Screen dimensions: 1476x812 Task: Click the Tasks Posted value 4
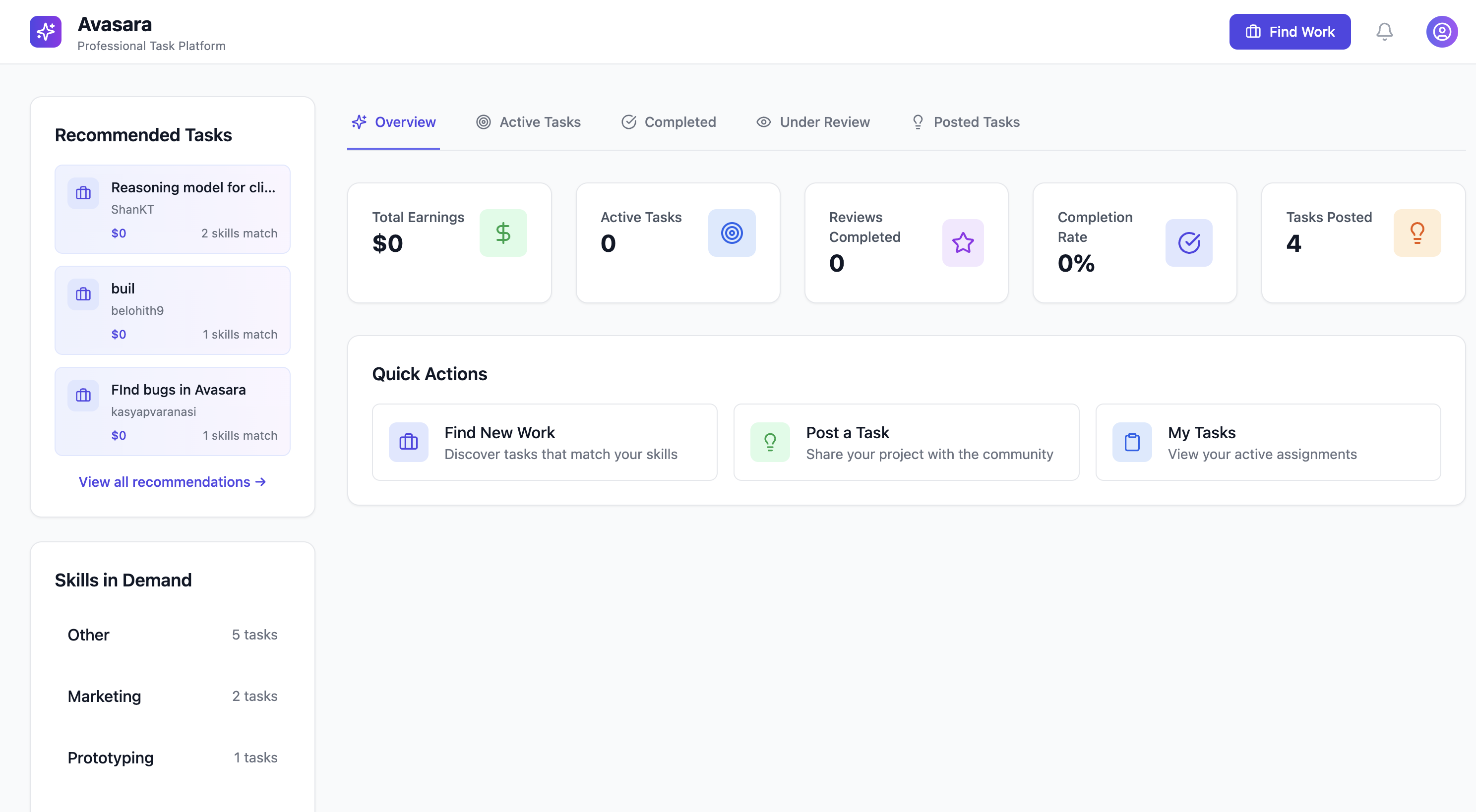1294,243
